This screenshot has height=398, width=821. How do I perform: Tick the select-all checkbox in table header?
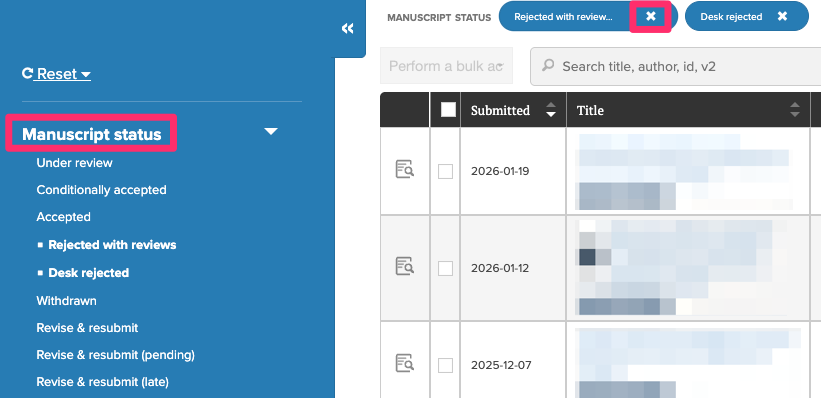coord(449,109)
